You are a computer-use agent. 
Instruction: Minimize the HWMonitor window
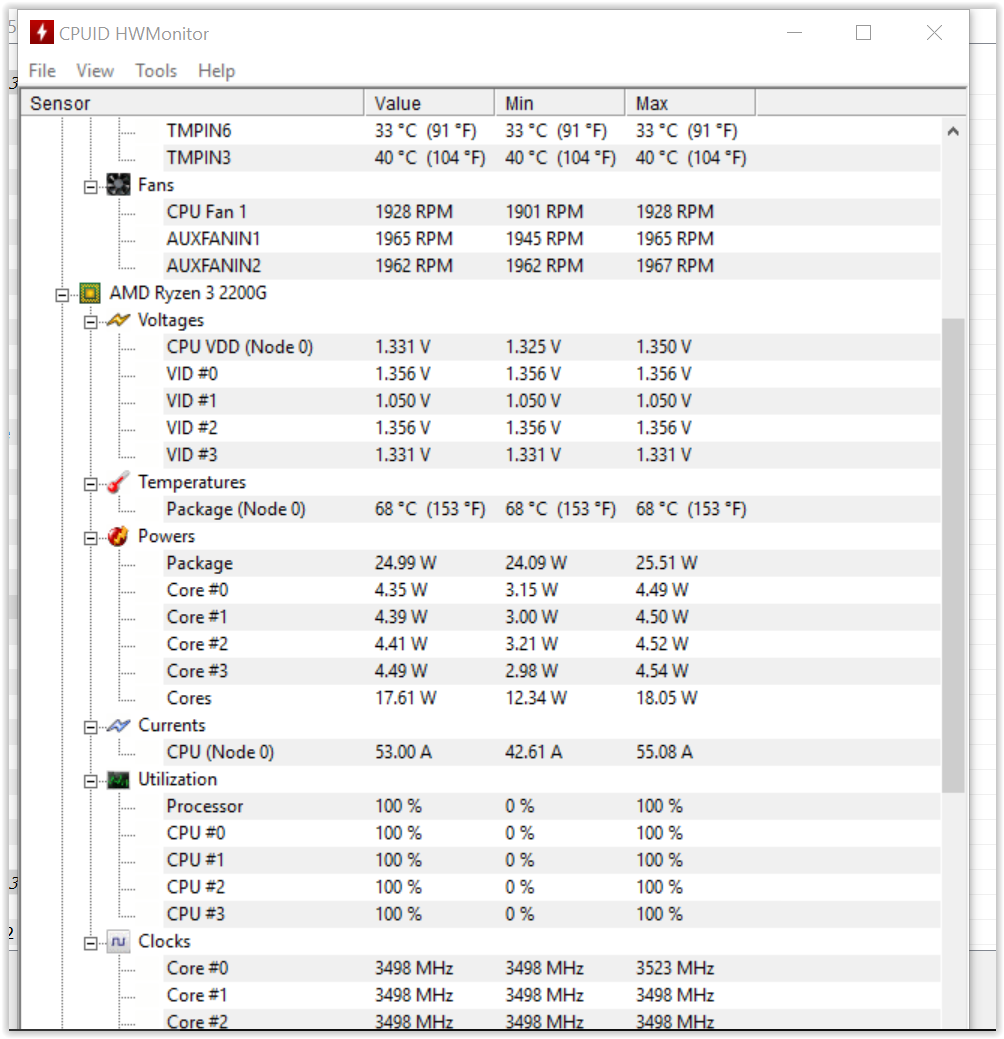[795, 32]
